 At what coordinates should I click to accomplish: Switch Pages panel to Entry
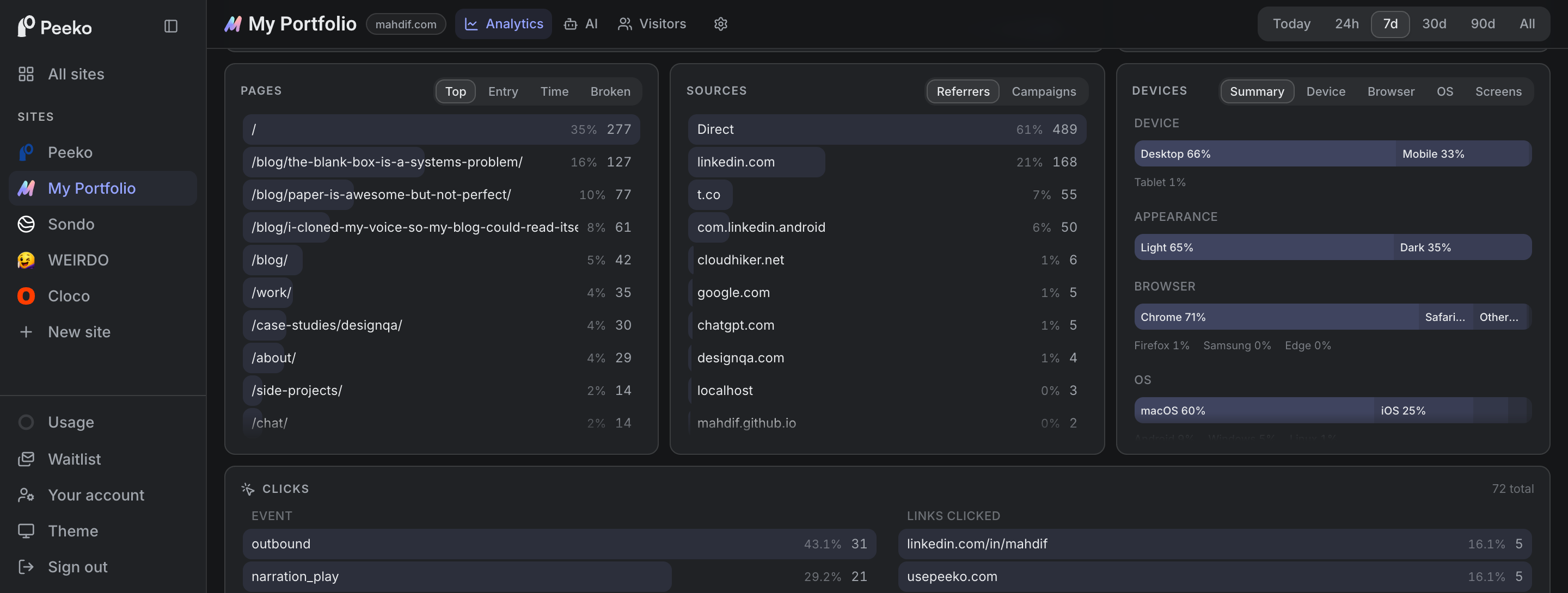(503, 91)
